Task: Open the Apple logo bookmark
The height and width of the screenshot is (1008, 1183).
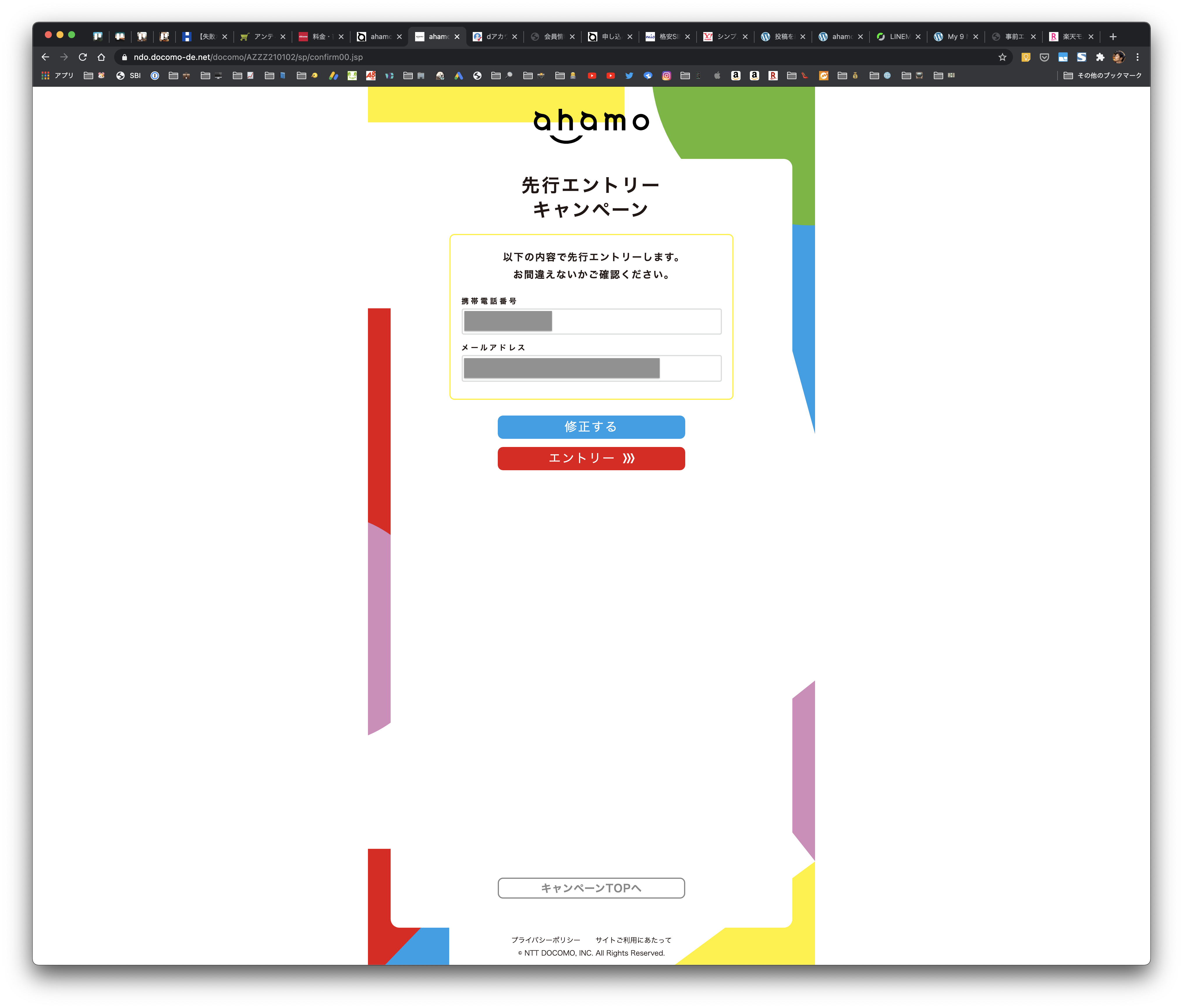Action: pyautogui.click(x=717, y=75)
